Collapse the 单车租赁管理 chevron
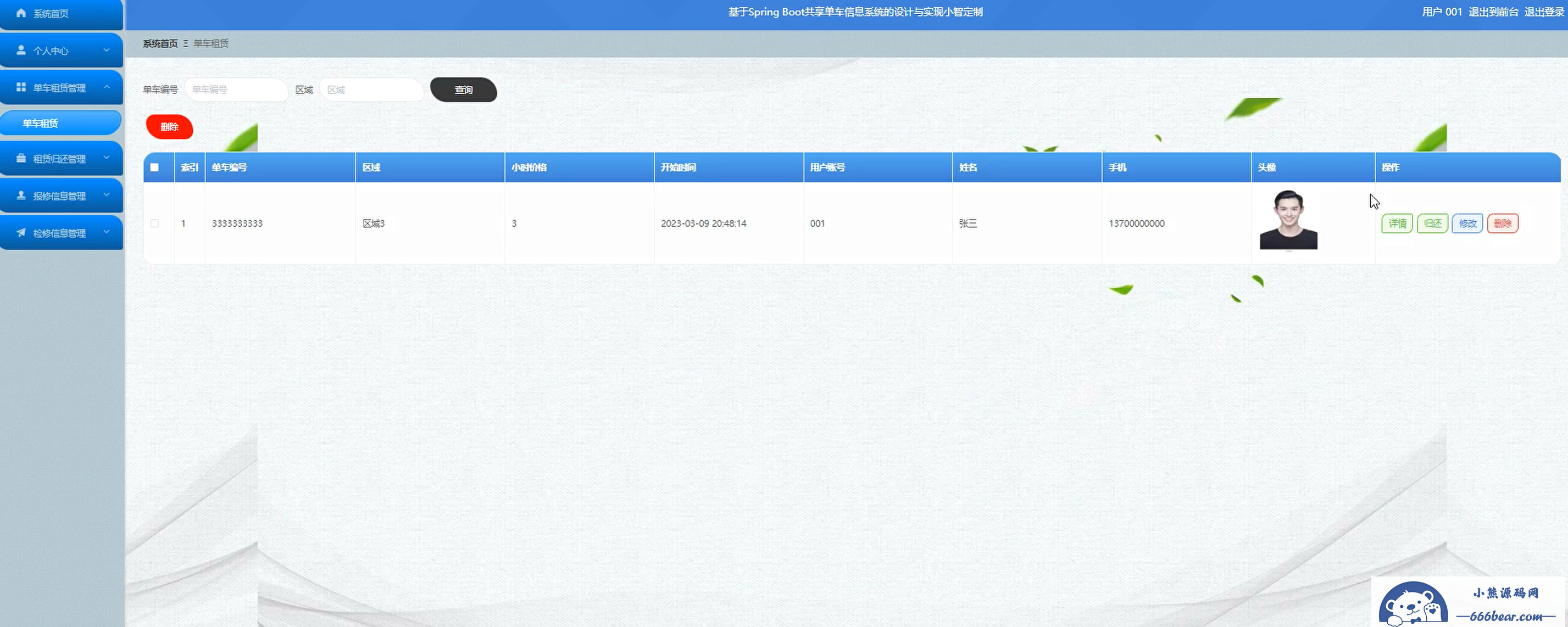 [107, 87]
